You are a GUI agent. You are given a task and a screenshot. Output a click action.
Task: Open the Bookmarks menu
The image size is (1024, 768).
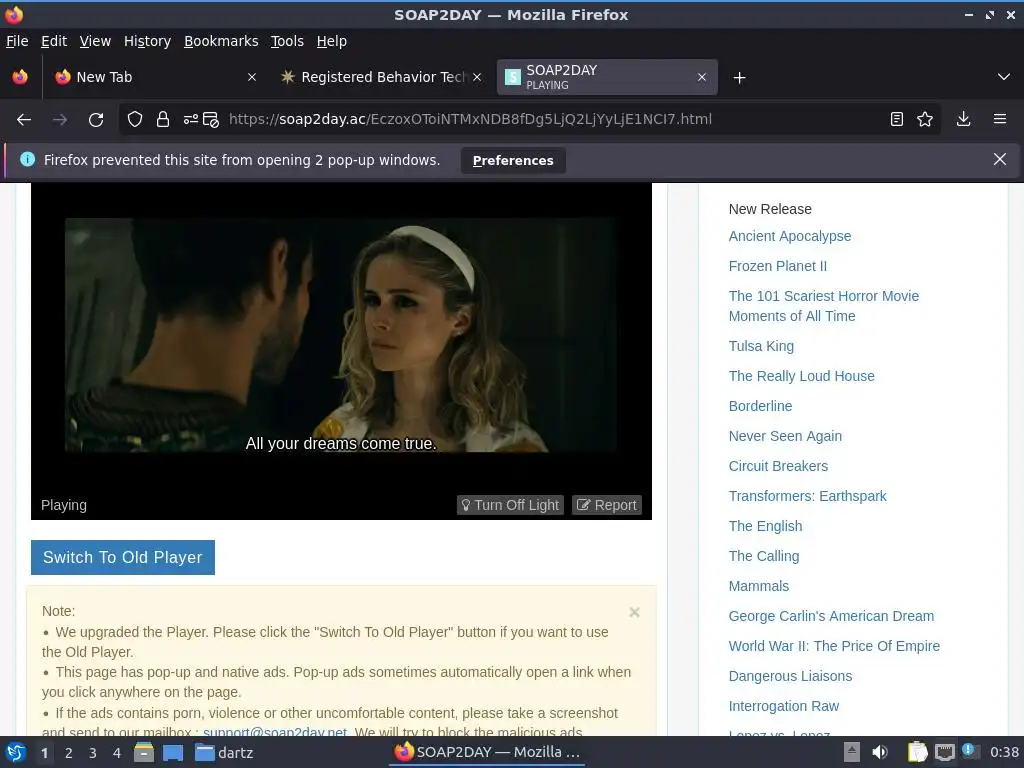221,41
